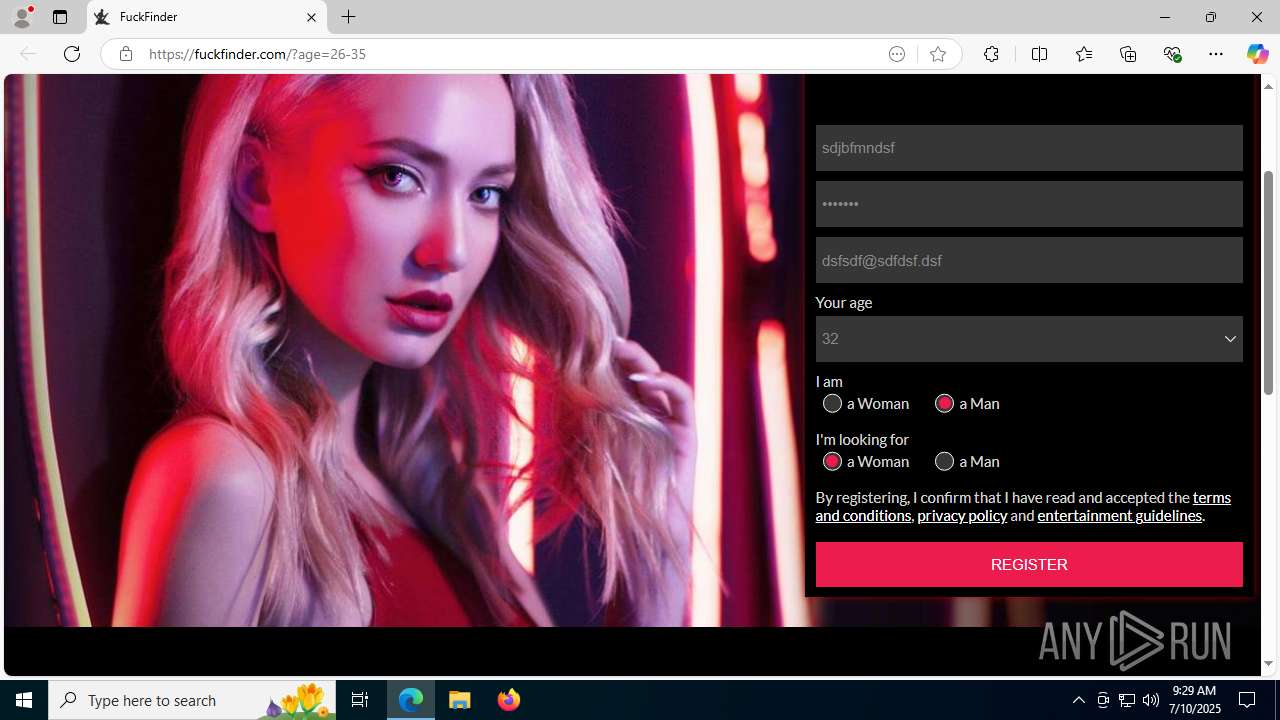Open a new tab with plus icon

click(348, 17)
